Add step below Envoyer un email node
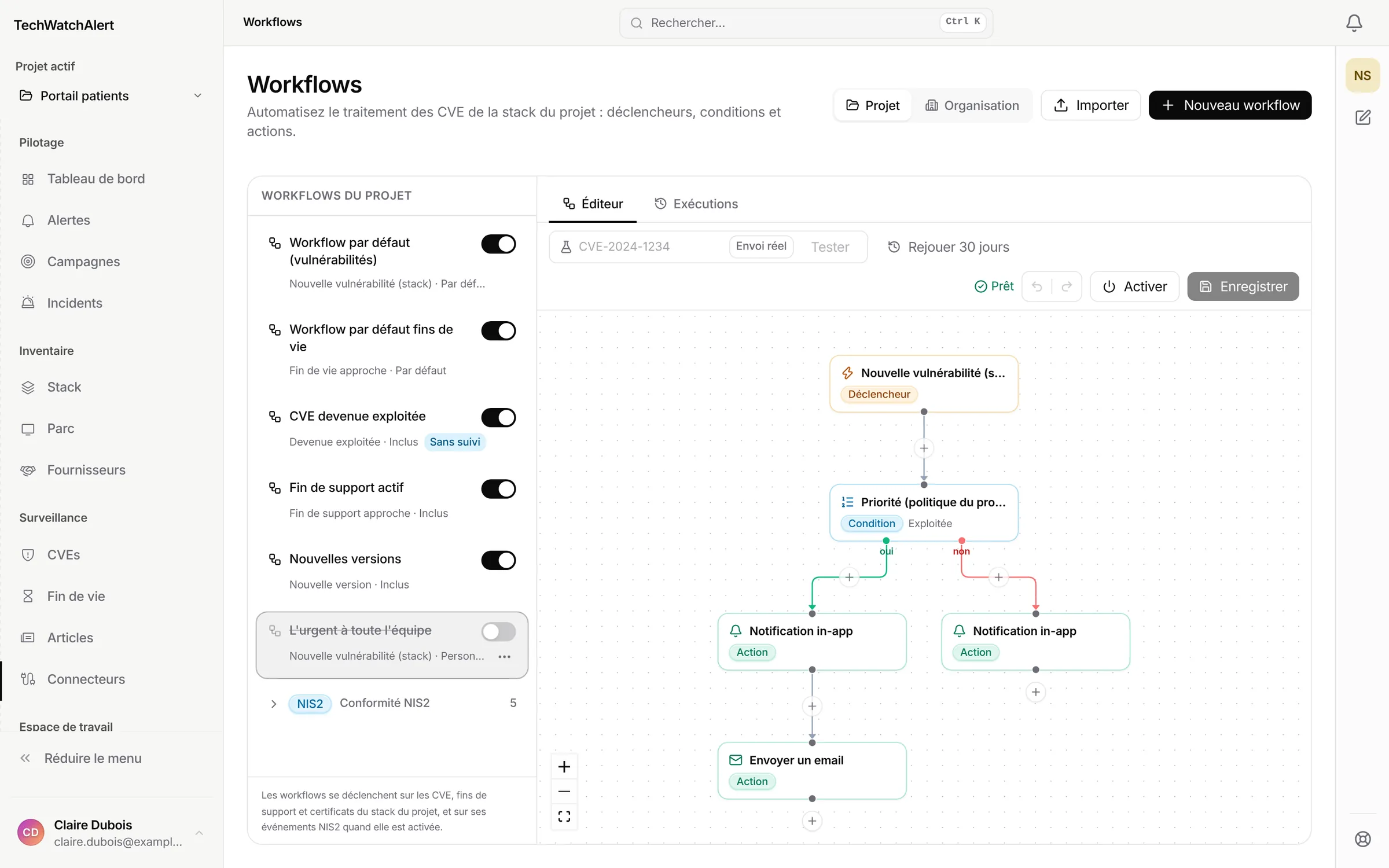 [812, 821]
